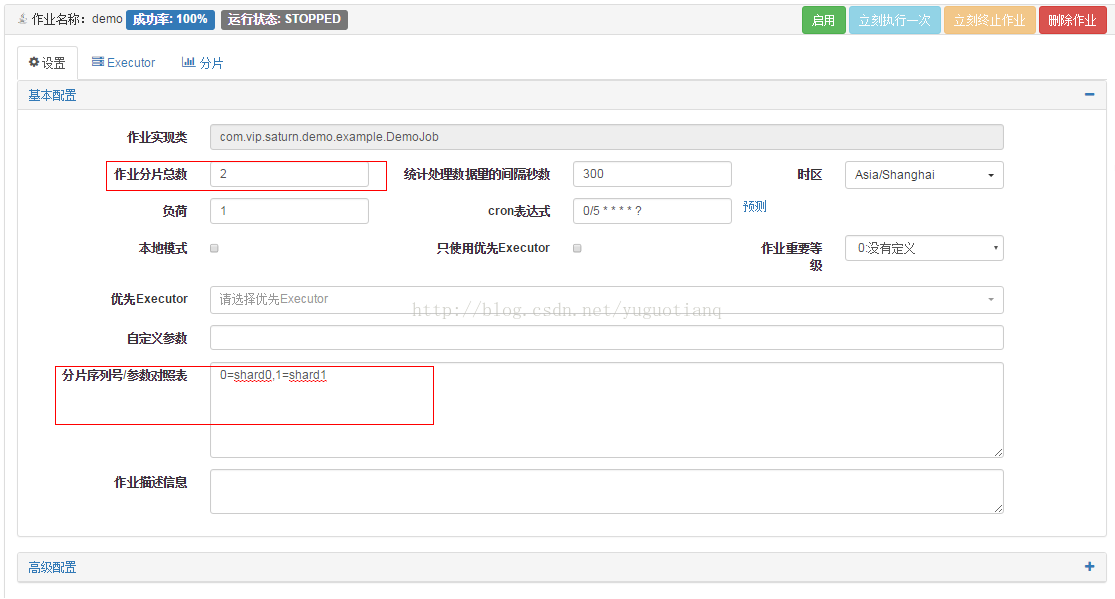Switch to the Executor tab

[123, 63]
